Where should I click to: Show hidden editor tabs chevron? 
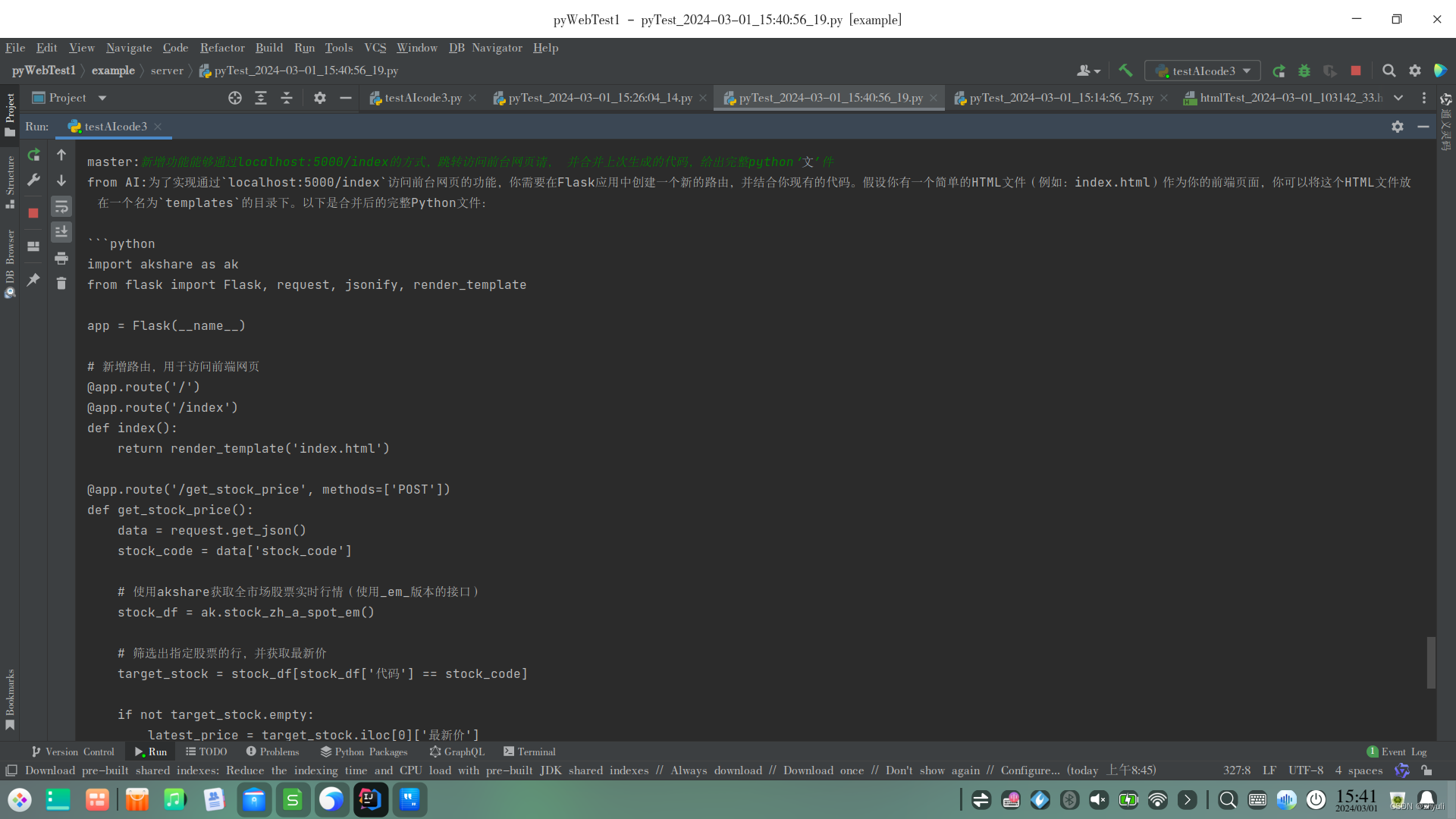pyautogui.click(x=1398, y=98)
